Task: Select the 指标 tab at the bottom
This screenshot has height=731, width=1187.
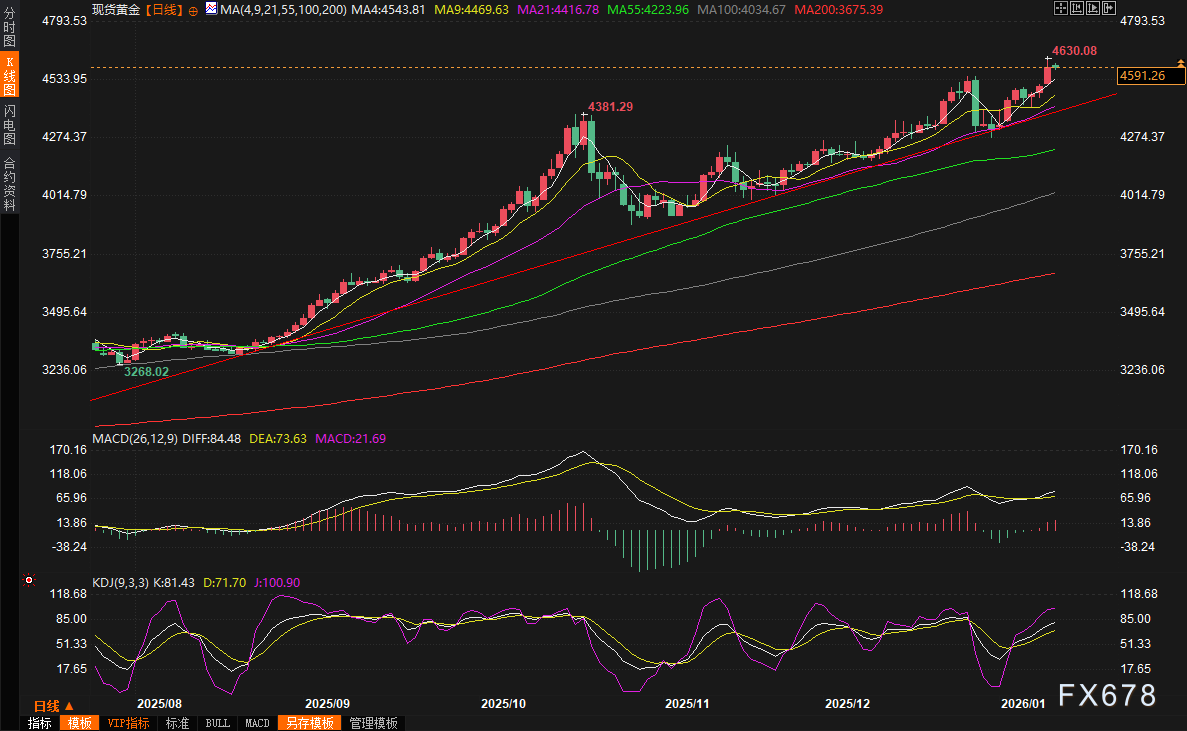Action: [x=40, y=723]
